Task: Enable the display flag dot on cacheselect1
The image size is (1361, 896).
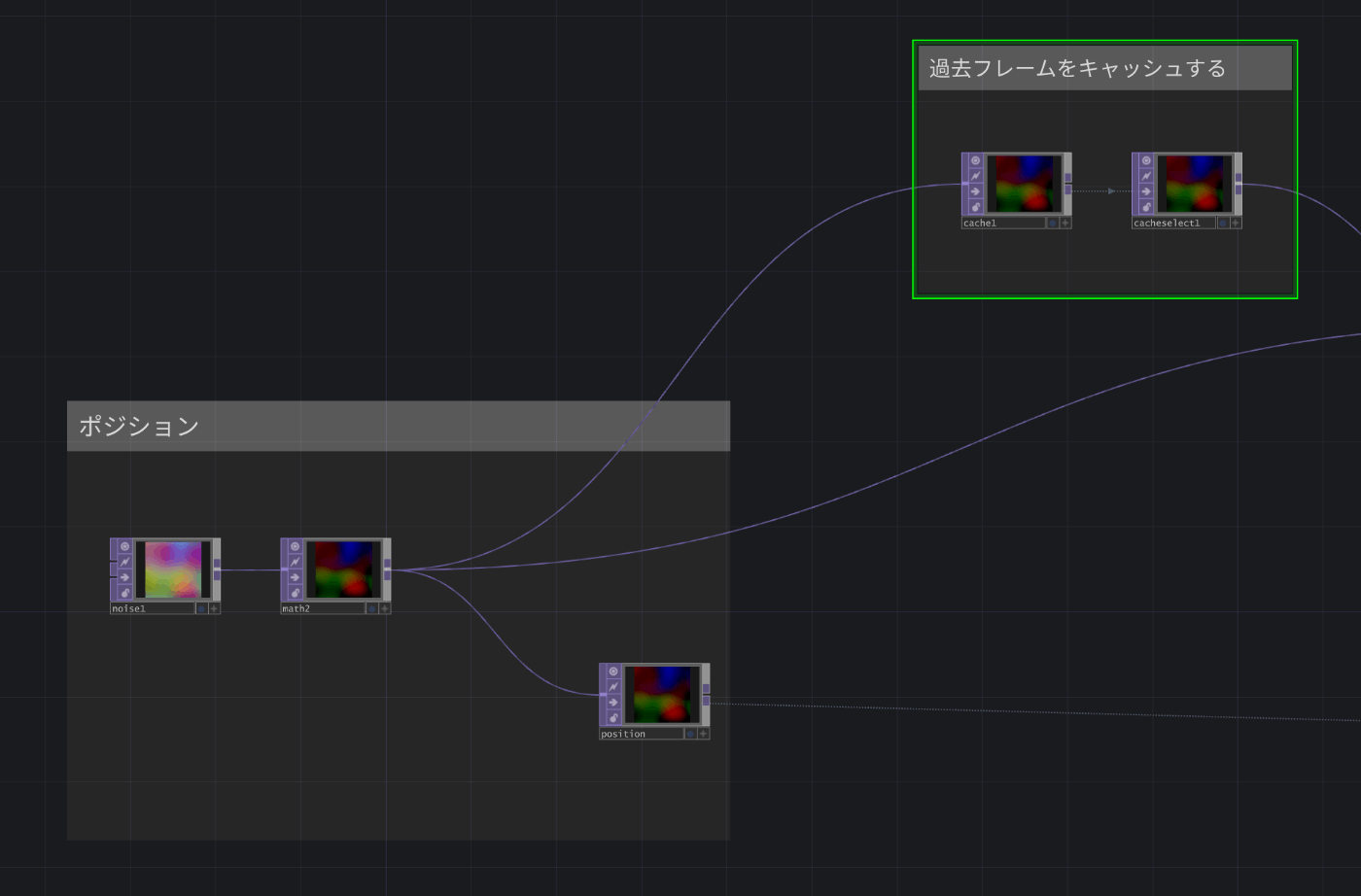Action: click(x=1223, y=223)
